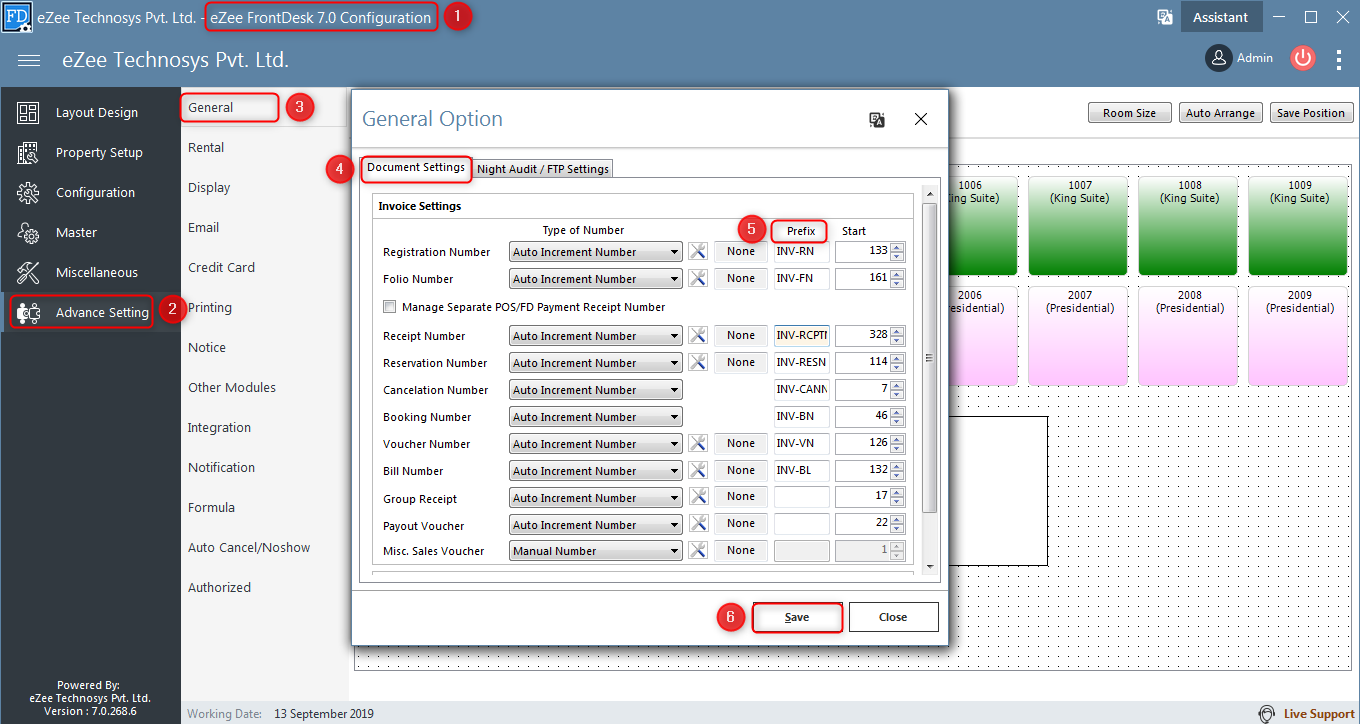The width and height of the screenshot is (1360, 724).
Task: Click Reservation Number settings tool icon
Action: [698, 363]
